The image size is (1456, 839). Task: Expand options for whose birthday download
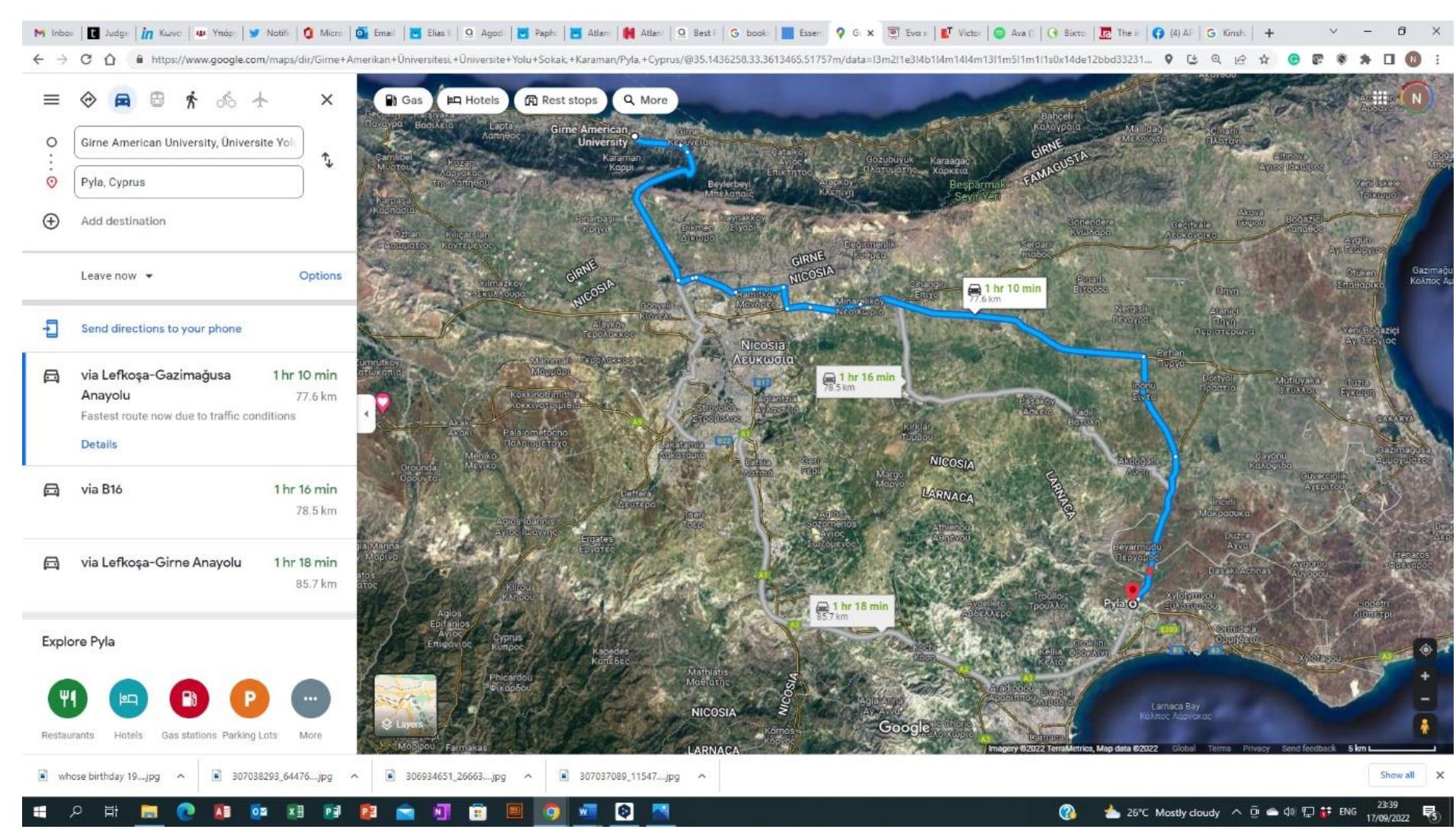coord(181,776)
